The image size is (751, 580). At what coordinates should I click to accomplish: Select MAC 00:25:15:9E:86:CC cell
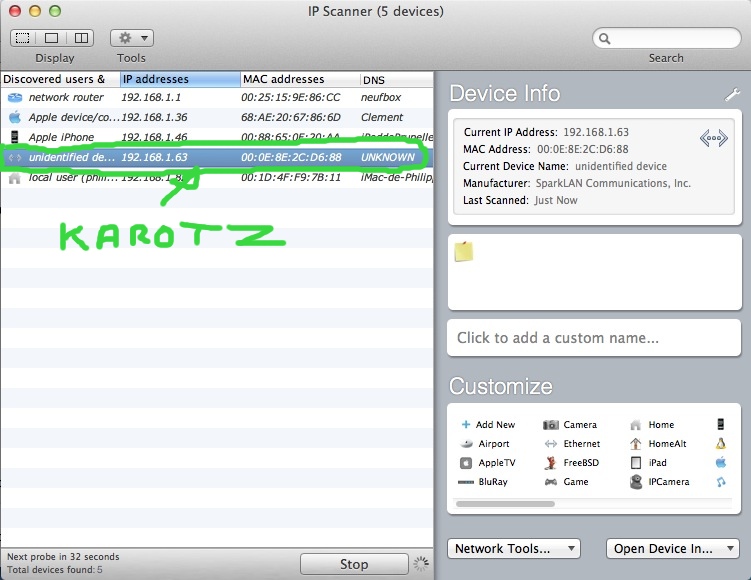click(291, 97)
